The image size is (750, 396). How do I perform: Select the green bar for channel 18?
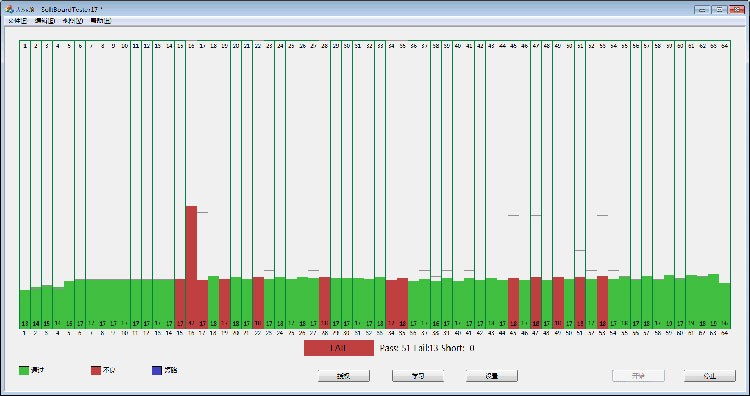point(213,302)
